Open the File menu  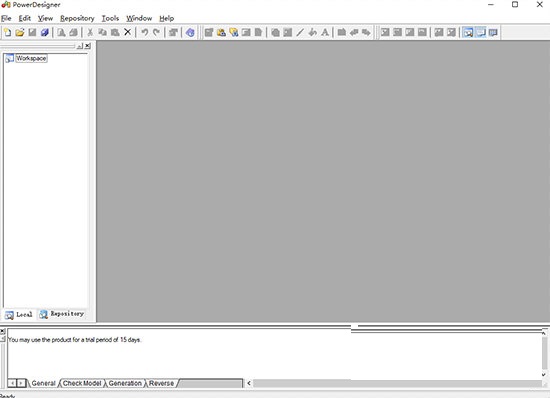click(x=6, y=18)
